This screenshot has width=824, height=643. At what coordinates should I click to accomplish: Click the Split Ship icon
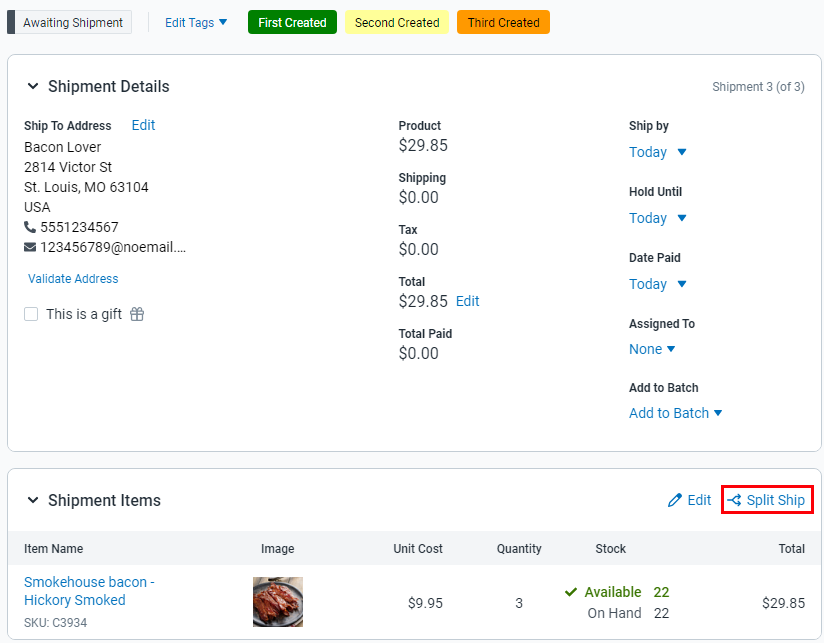click(735, 500)
